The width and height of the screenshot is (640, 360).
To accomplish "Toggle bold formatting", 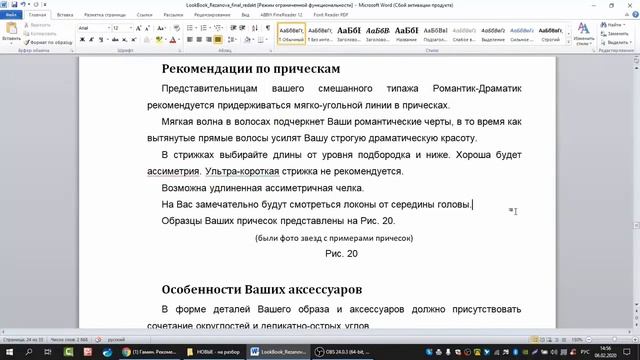I will click(x=82, y=40).
